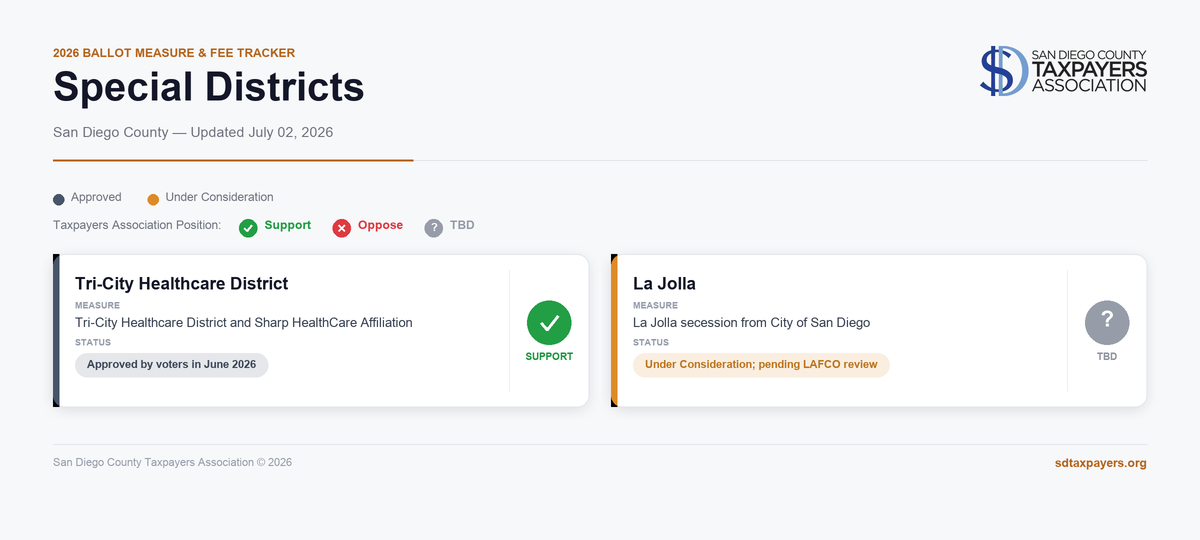Click the 'Under Consideration; pending LAFCO review' status pill
The image size is (1200, 540).
[761, 365]
